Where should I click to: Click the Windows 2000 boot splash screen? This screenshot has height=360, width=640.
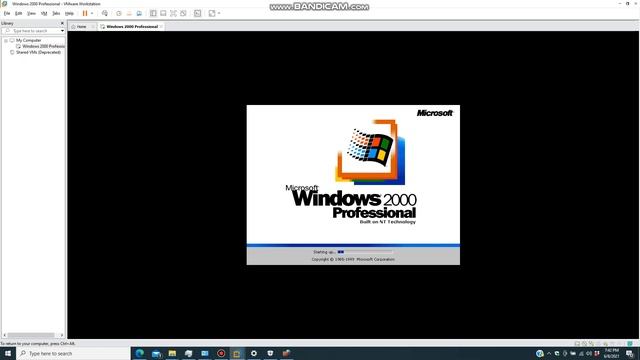[353, 185]
